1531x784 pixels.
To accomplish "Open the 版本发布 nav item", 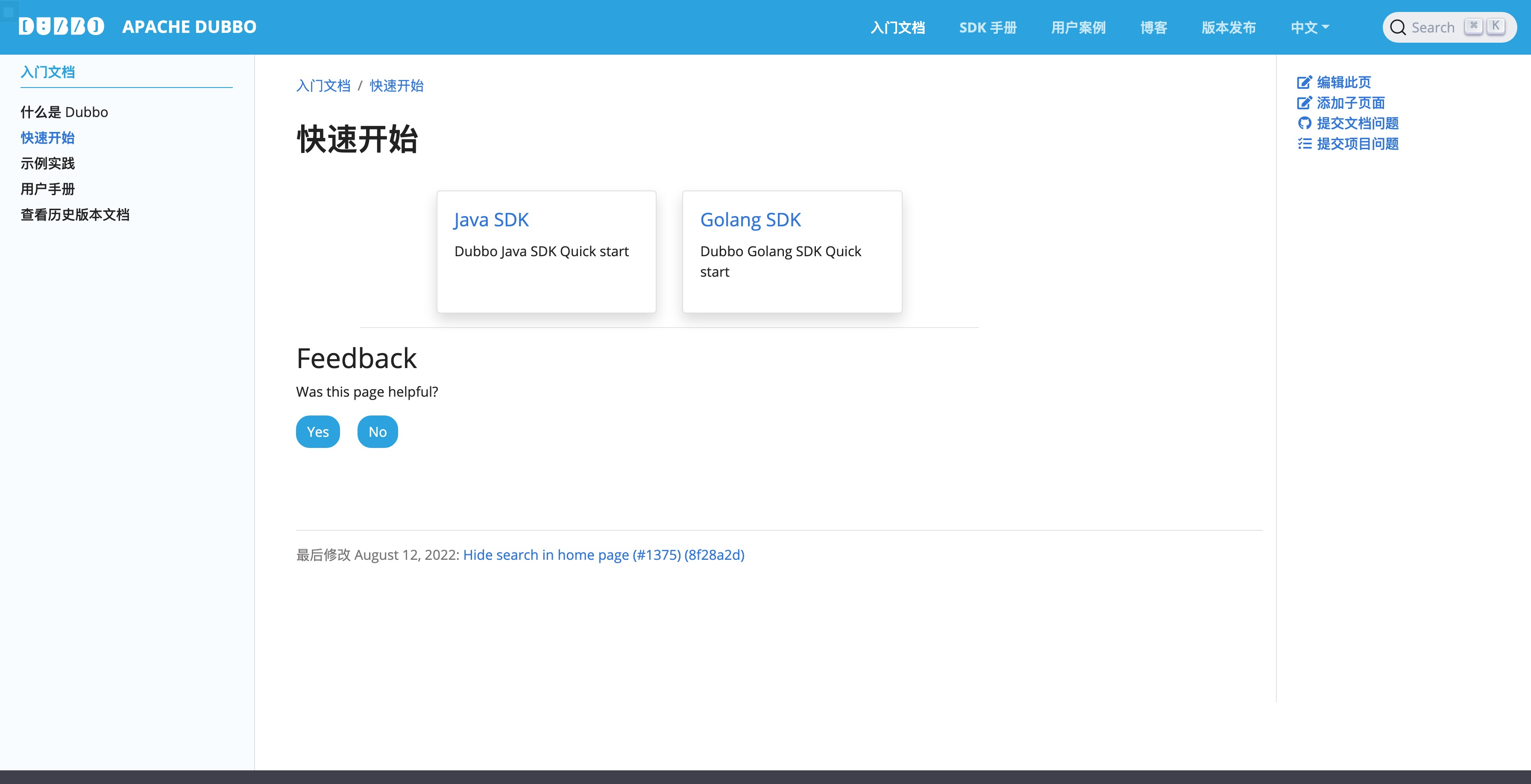I will pos(1229,28).
